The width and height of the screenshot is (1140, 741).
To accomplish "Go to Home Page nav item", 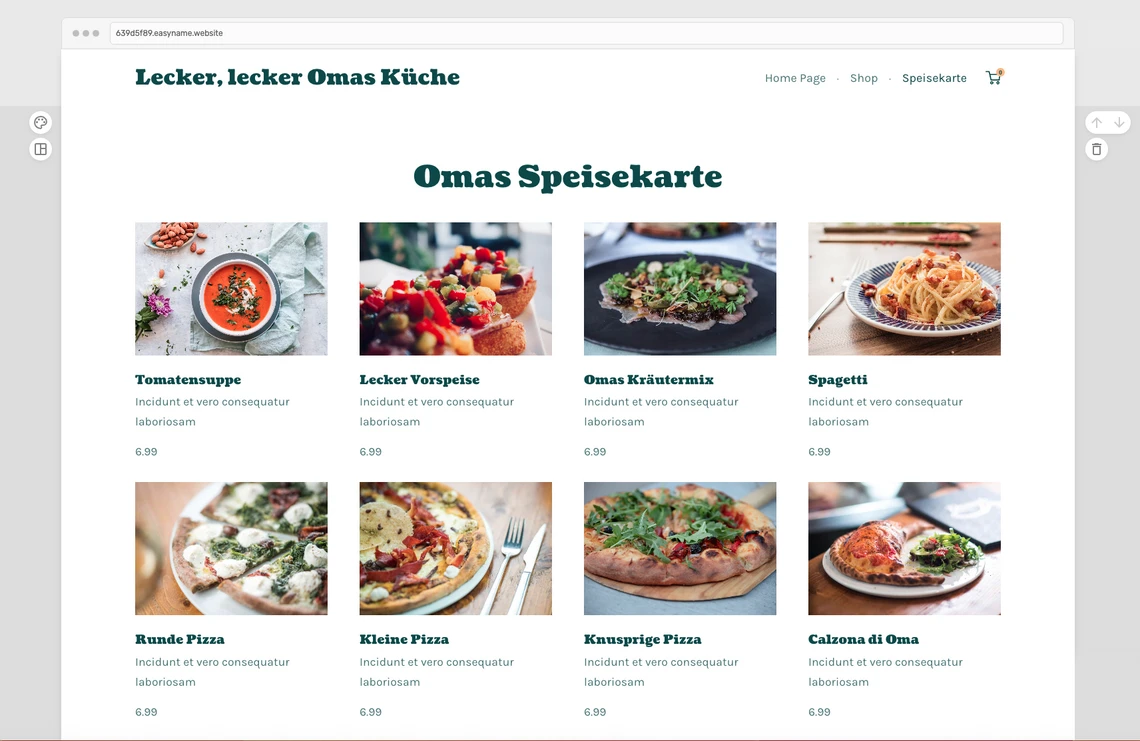I will coord(795,78).
